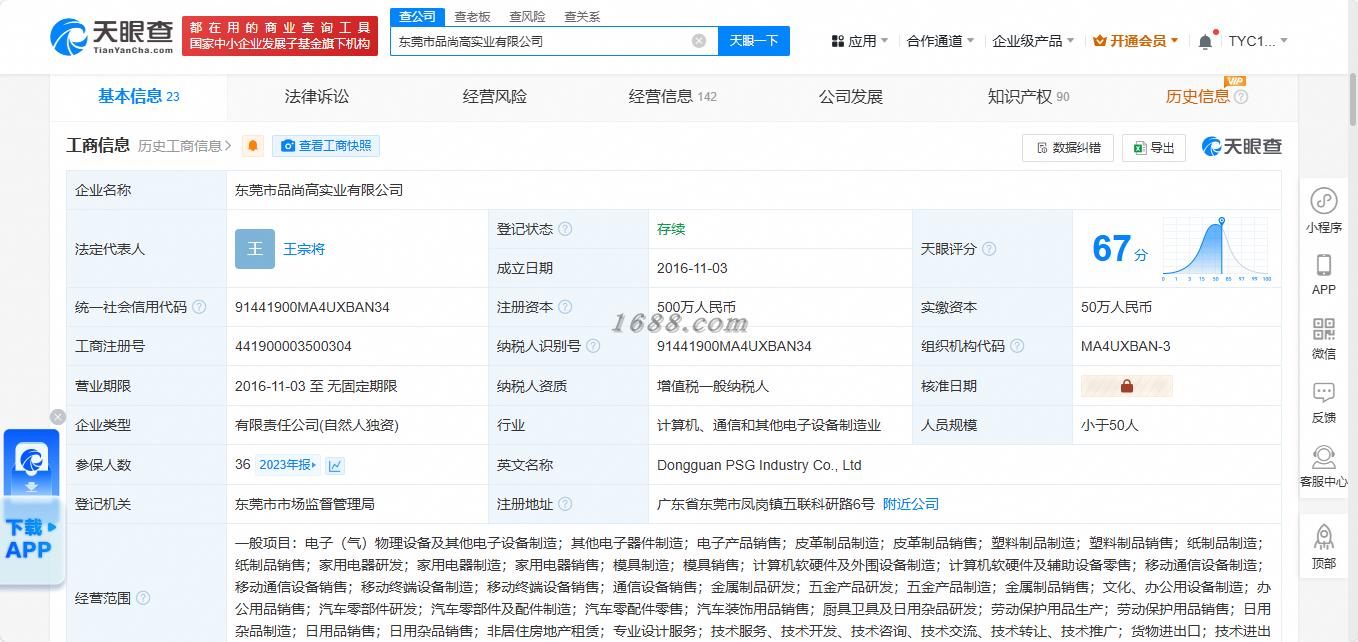This screenshot has height=642, width=1358.
Task: Click the 东莞市市场监督管理局 value
Action: 305,504
